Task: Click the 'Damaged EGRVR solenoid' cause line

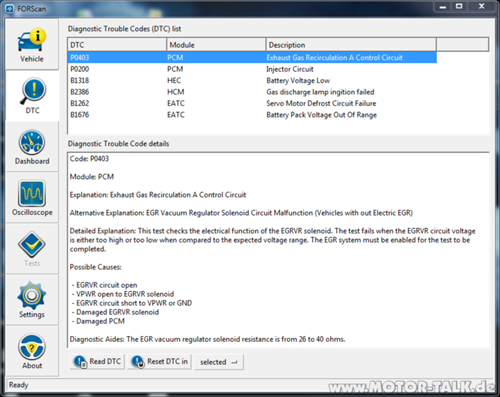Action: 115,312
